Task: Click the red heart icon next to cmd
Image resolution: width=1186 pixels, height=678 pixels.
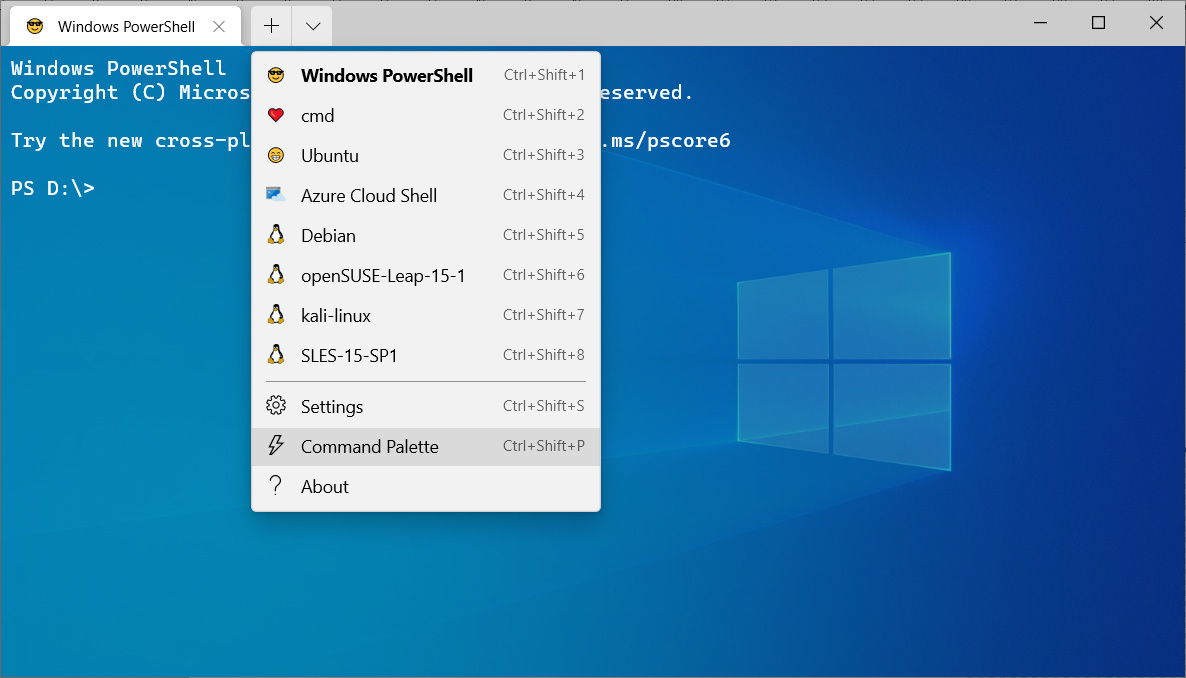Action: (x=276, y=115)
